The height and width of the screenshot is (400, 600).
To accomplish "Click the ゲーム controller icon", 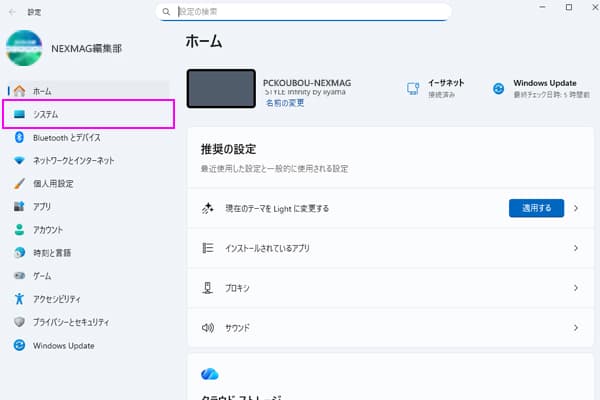I will 19,276.
